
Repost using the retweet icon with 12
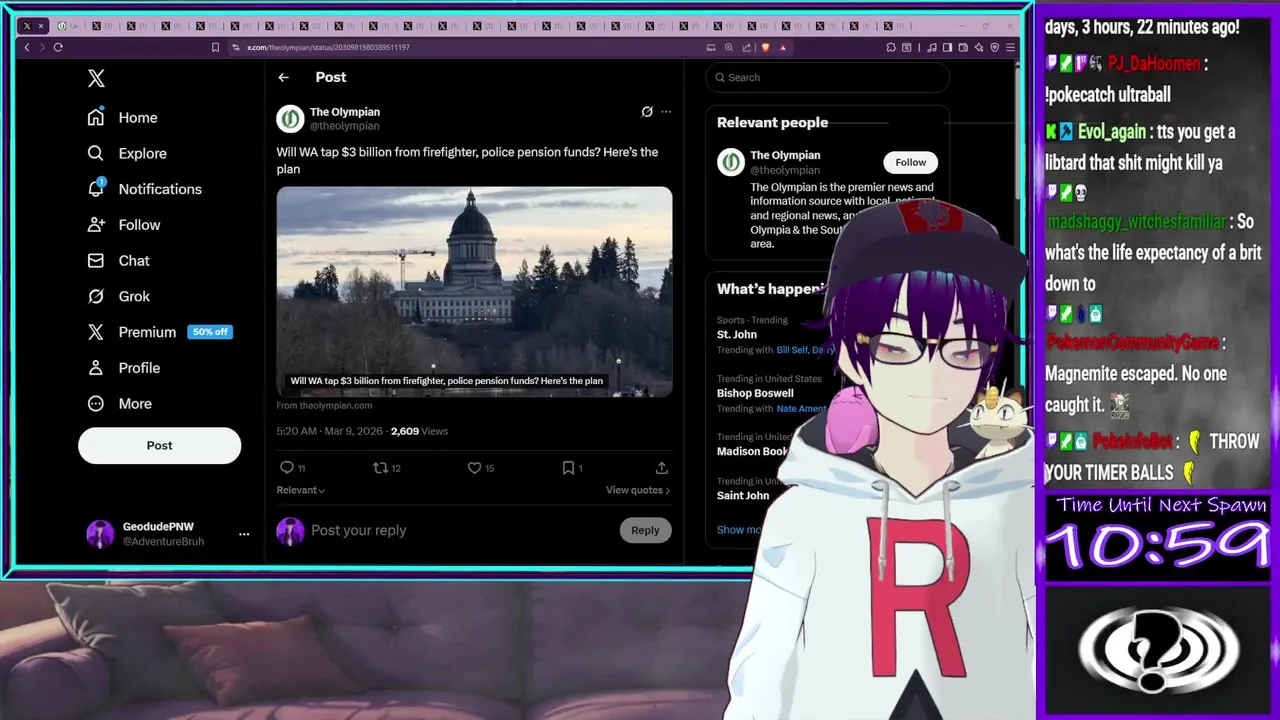(380, 467)
